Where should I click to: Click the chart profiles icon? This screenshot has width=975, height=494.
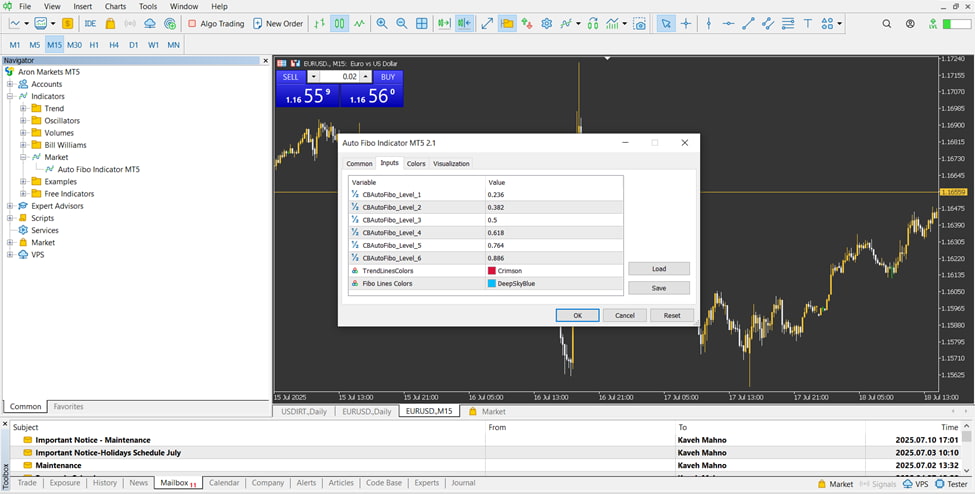pos(41,24)
